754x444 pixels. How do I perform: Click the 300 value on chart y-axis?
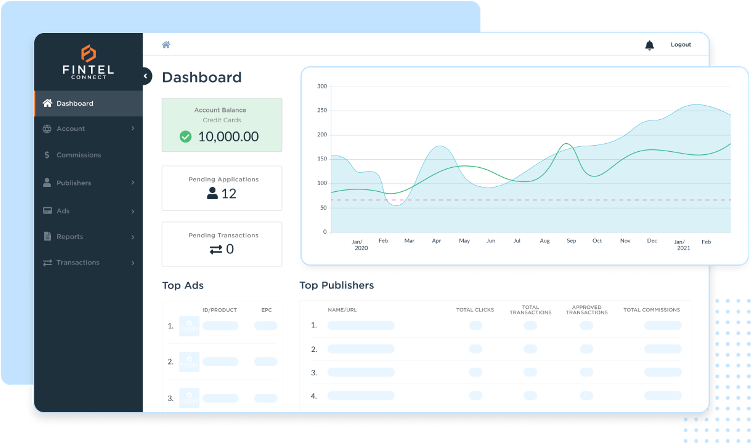pyautogui.click(x=322, y=86)
